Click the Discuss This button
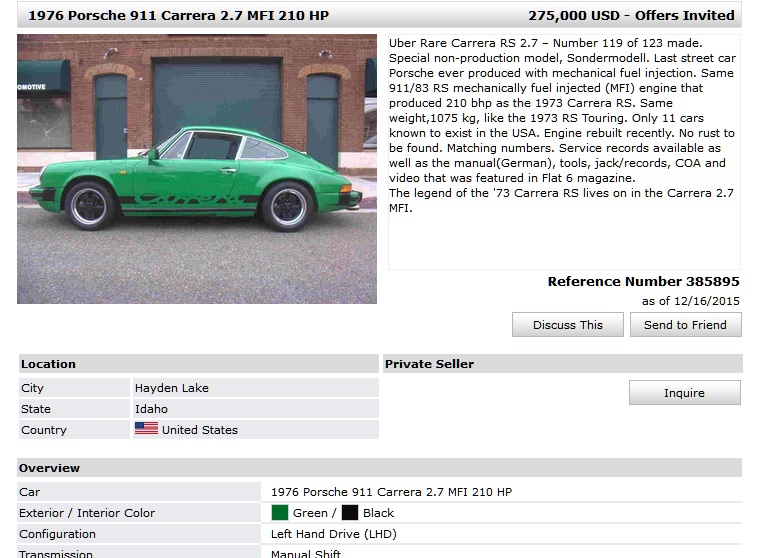This screenshot has width=758, height=558. (x=568, y=324)
